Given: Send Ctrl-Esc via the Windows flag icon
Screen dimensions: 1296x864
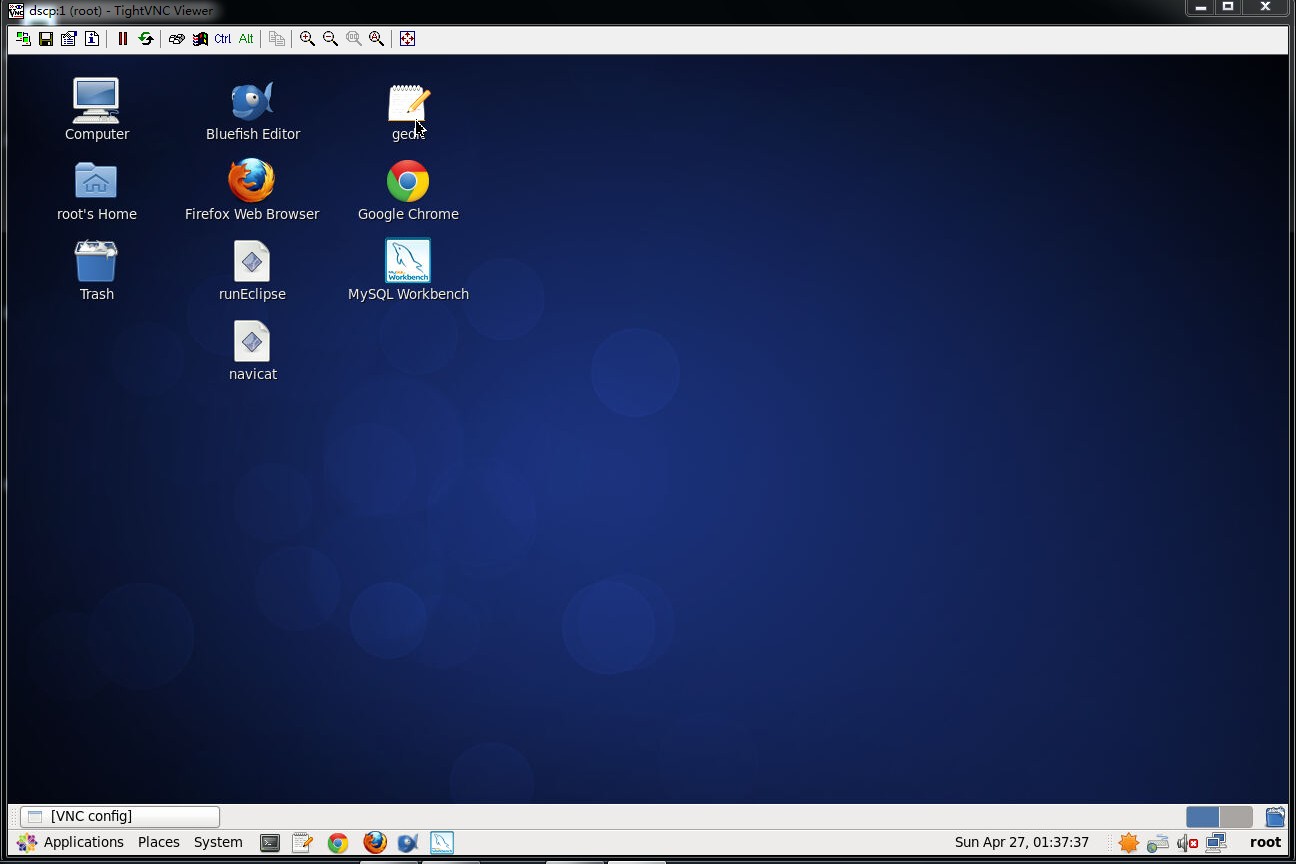Looking at the screenshot, I should (x=200, y=39).
